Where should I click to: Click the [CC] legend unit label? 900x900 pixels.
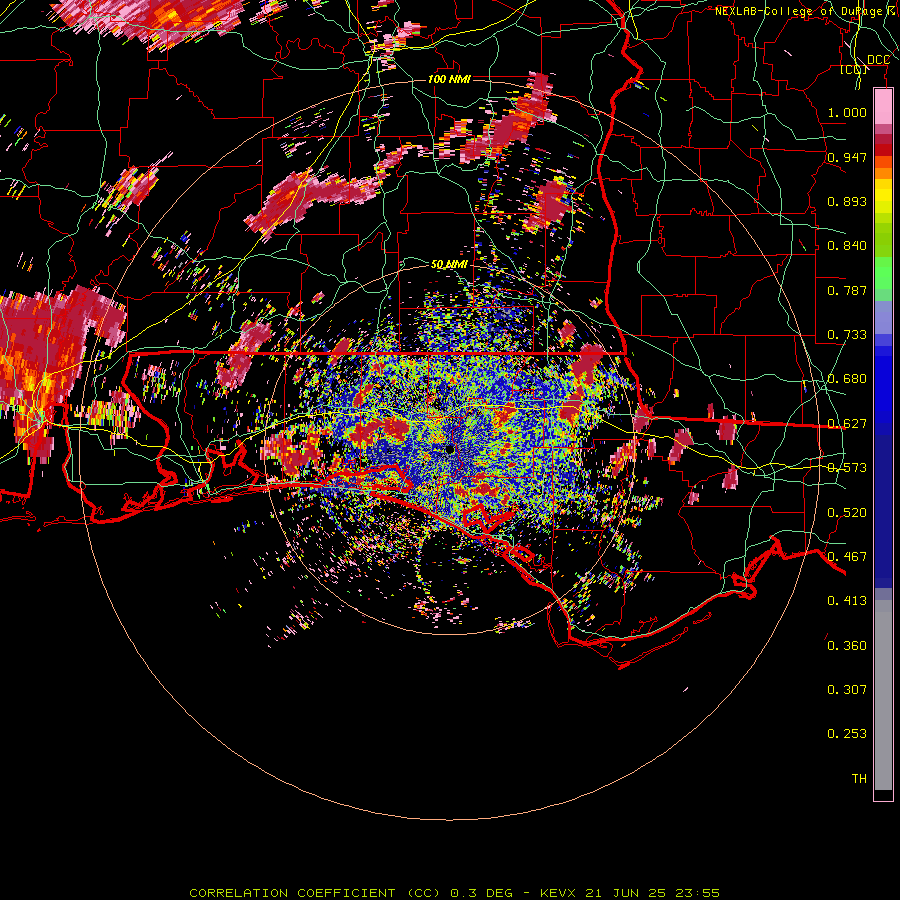(854, 69)
